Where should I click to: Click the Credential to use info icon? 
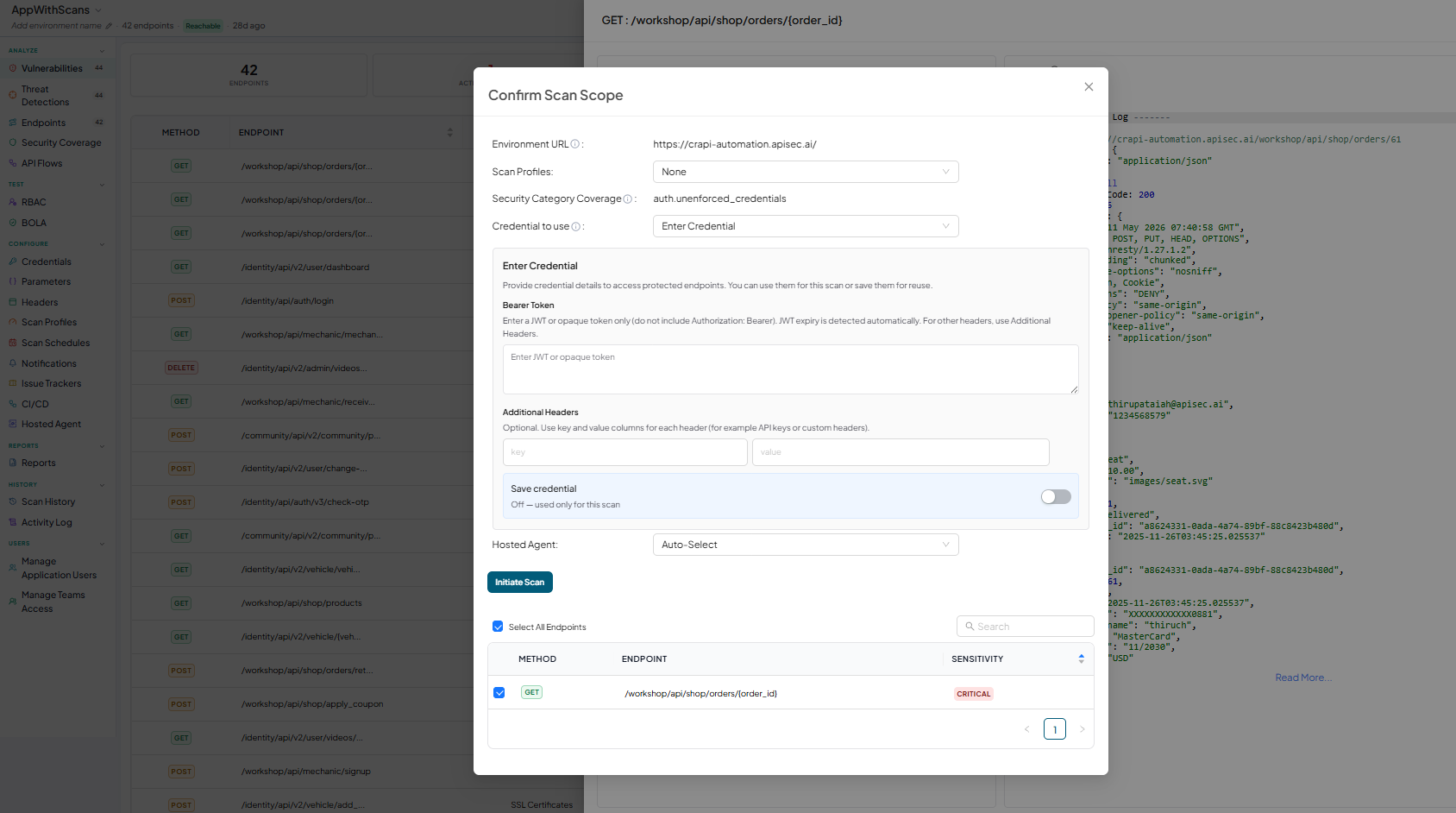pyautogui.click(x=576, y=227)
